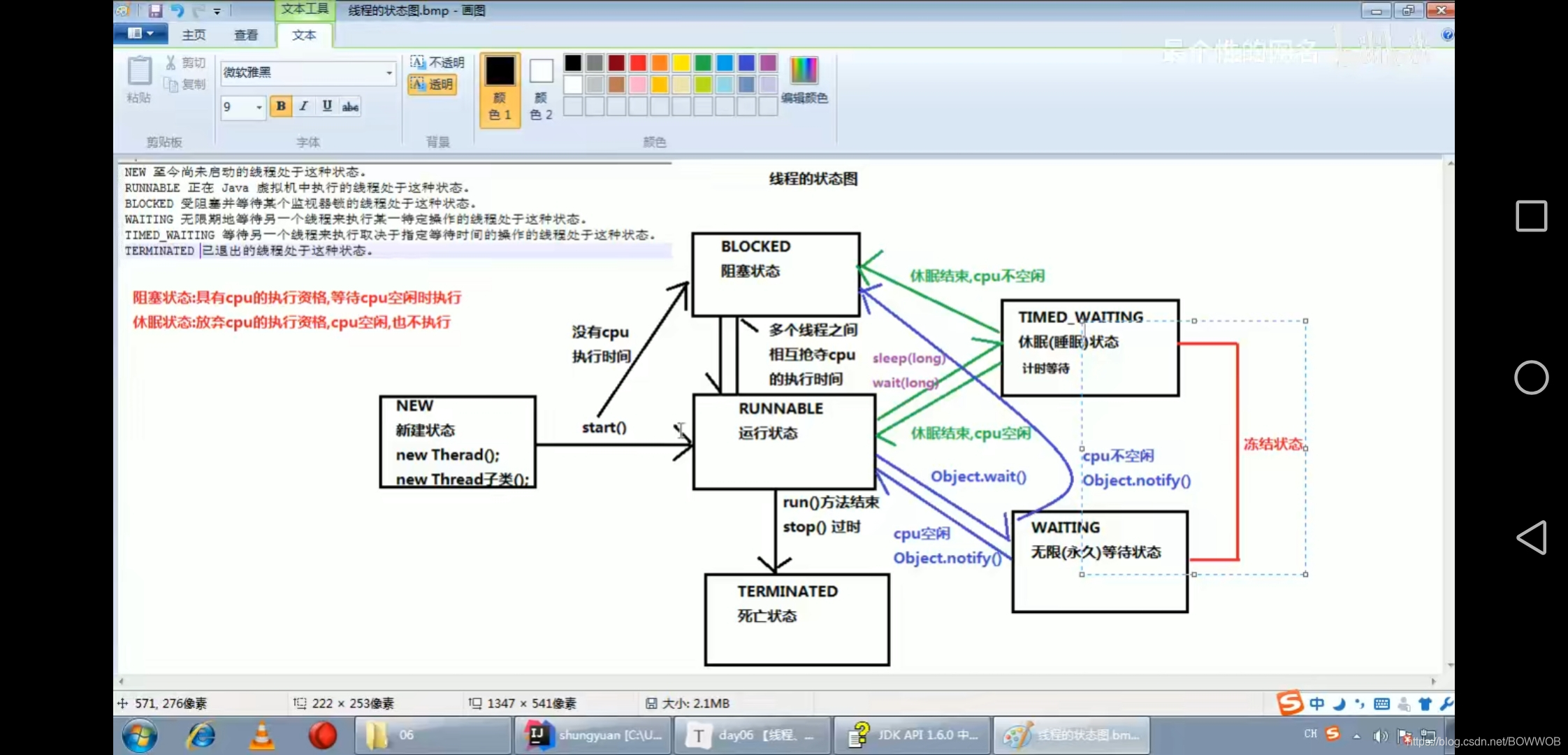
Task: Pick the pink color swatch
Action: point(638,85)
